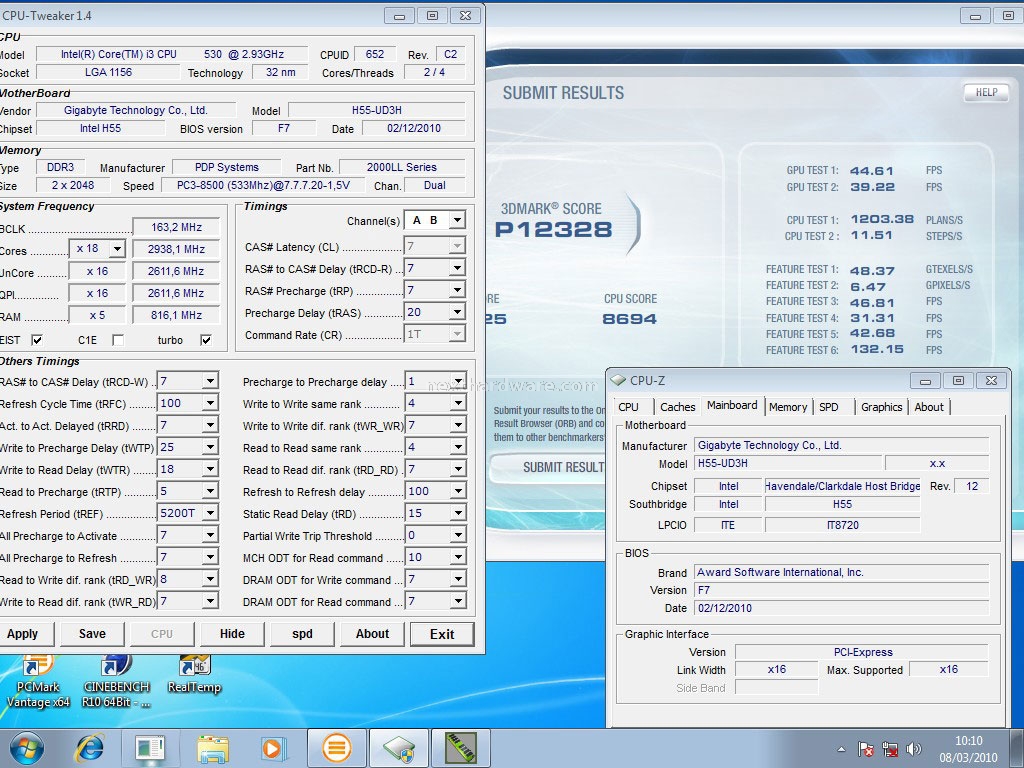Open Refresh to Refresh delay dropdown

tap(458, 491)
